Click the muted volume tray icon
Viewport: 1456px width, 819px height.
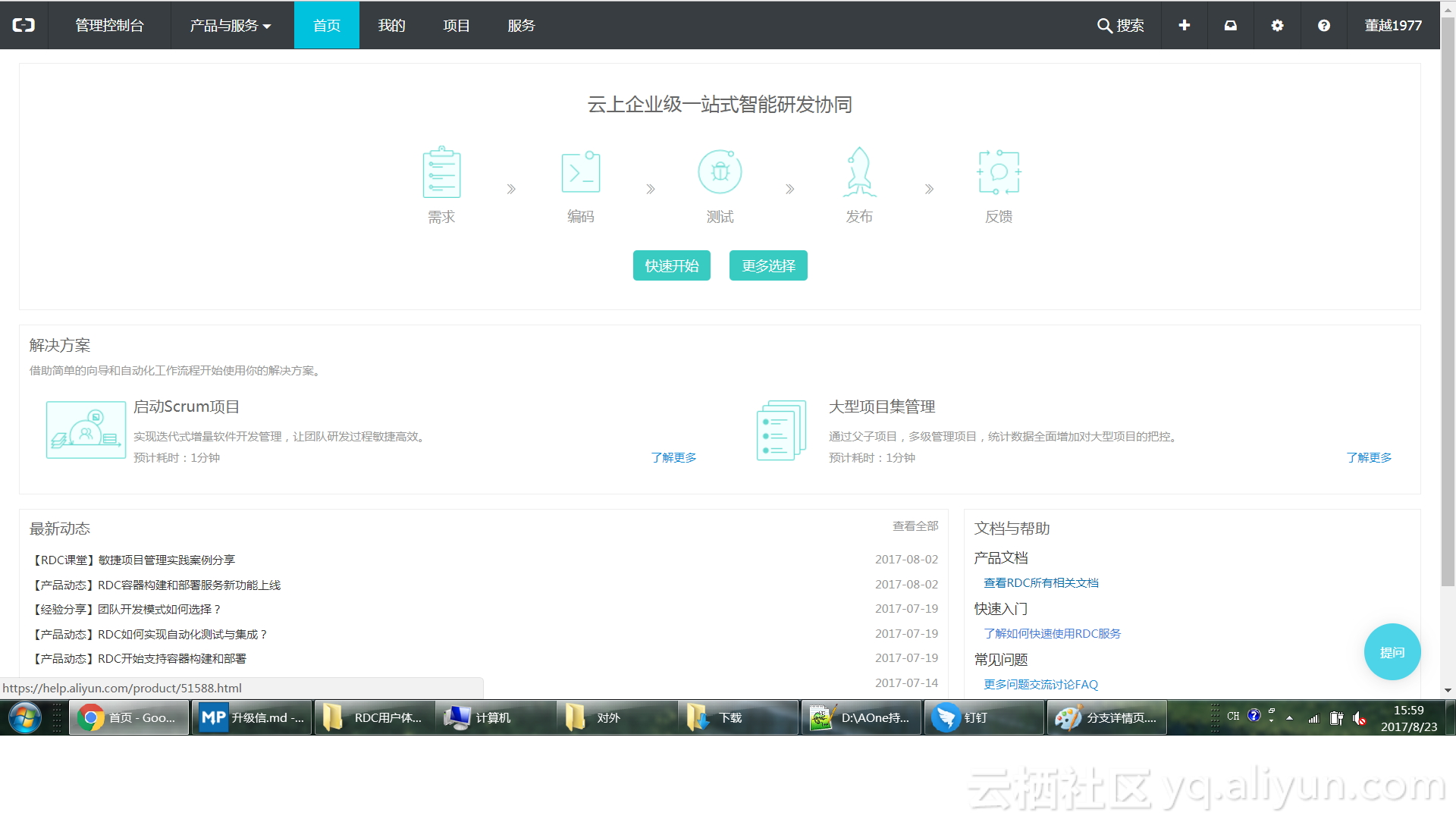coord(1360,717)
